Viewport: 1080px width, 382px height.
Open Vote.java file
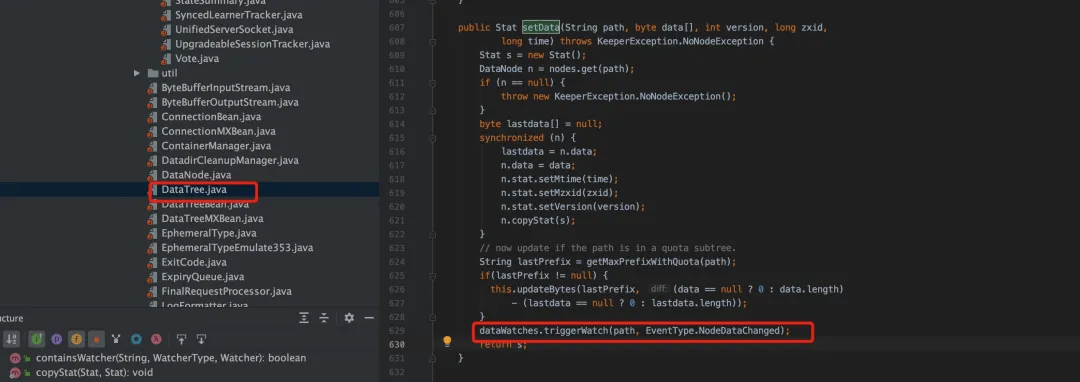click(197, 59)
